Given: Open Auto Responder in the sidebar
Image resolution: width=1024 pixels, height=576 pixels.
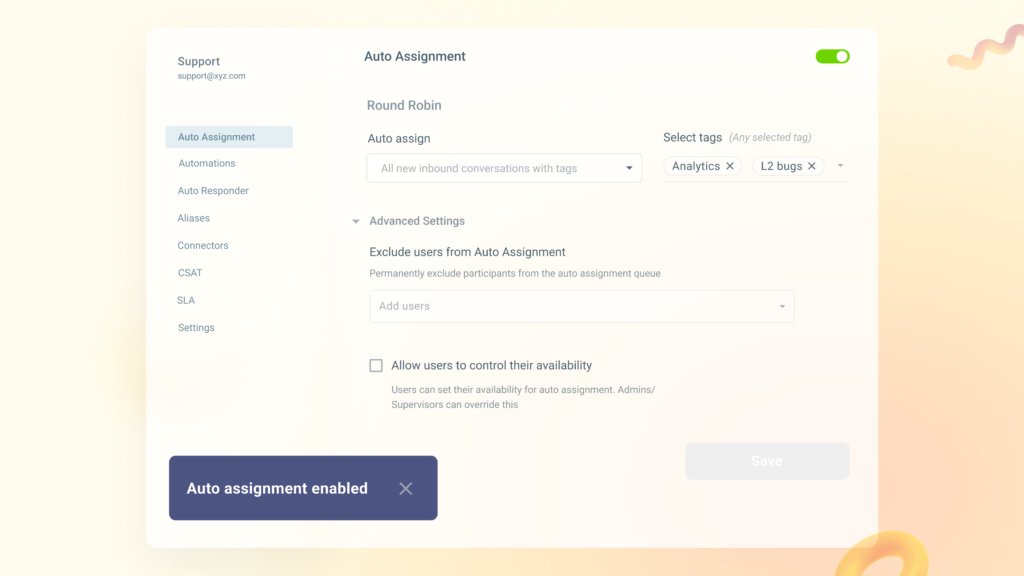Looking at the screenshot, I should click(x=213, y=191).
